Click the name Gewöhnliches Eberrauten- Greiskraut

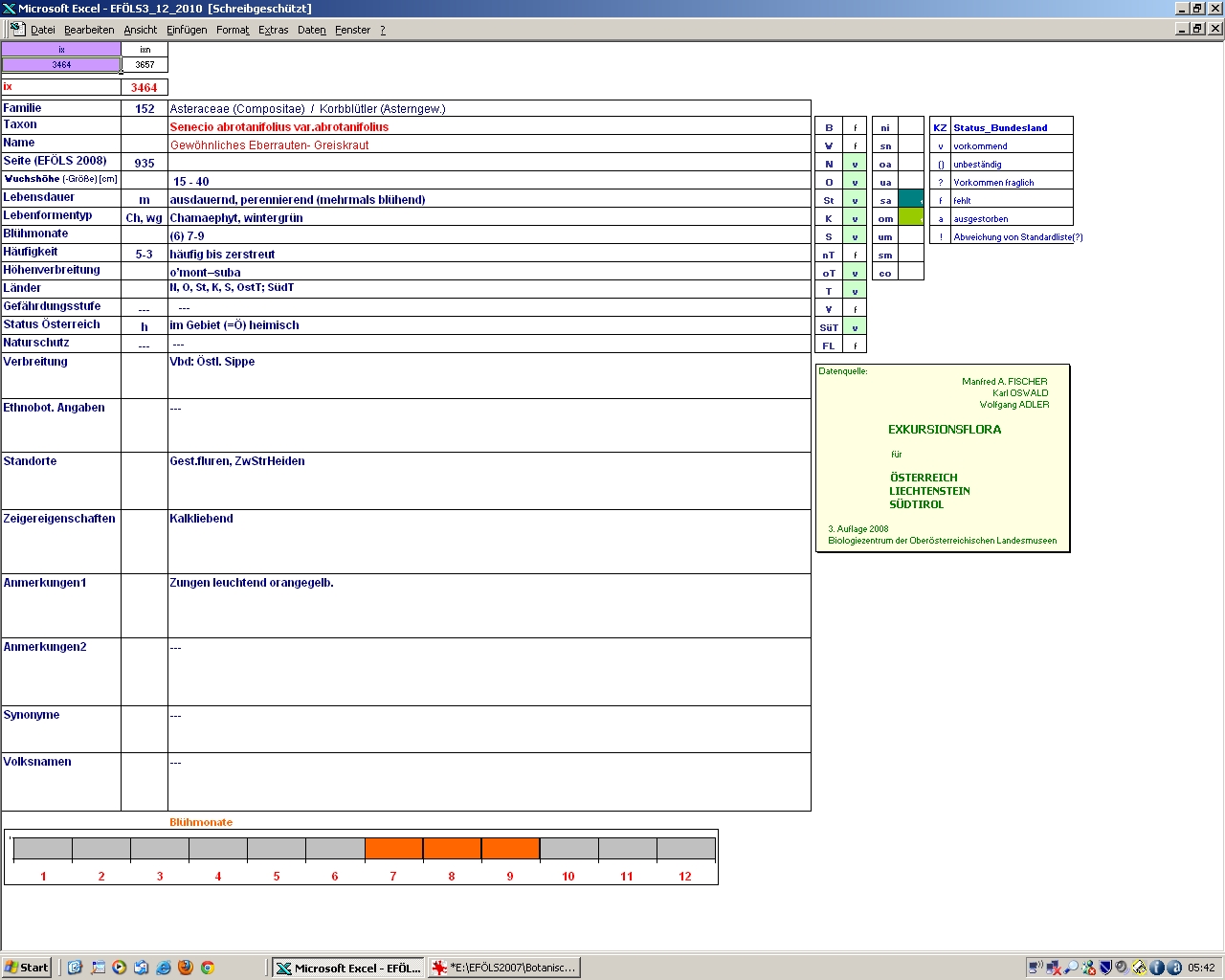(x=269, y=145)
